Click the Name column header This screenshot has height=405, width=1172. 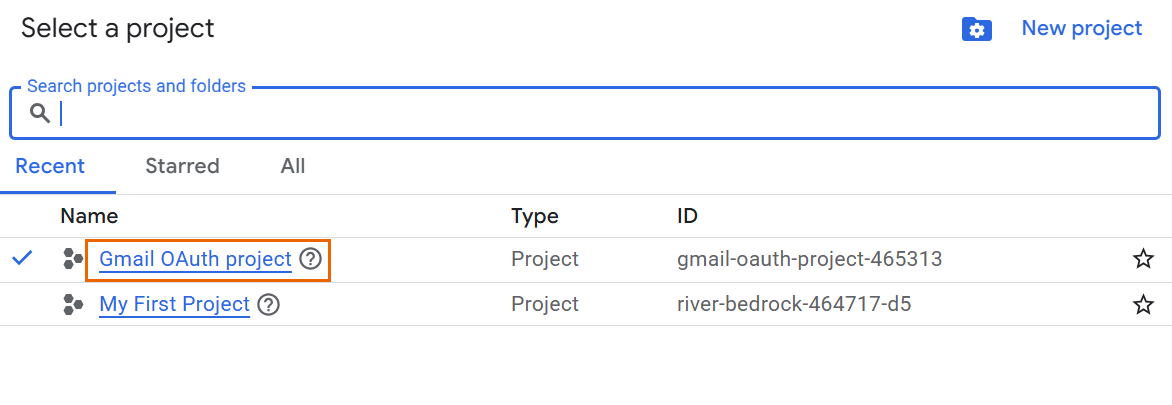coord(89,216)
